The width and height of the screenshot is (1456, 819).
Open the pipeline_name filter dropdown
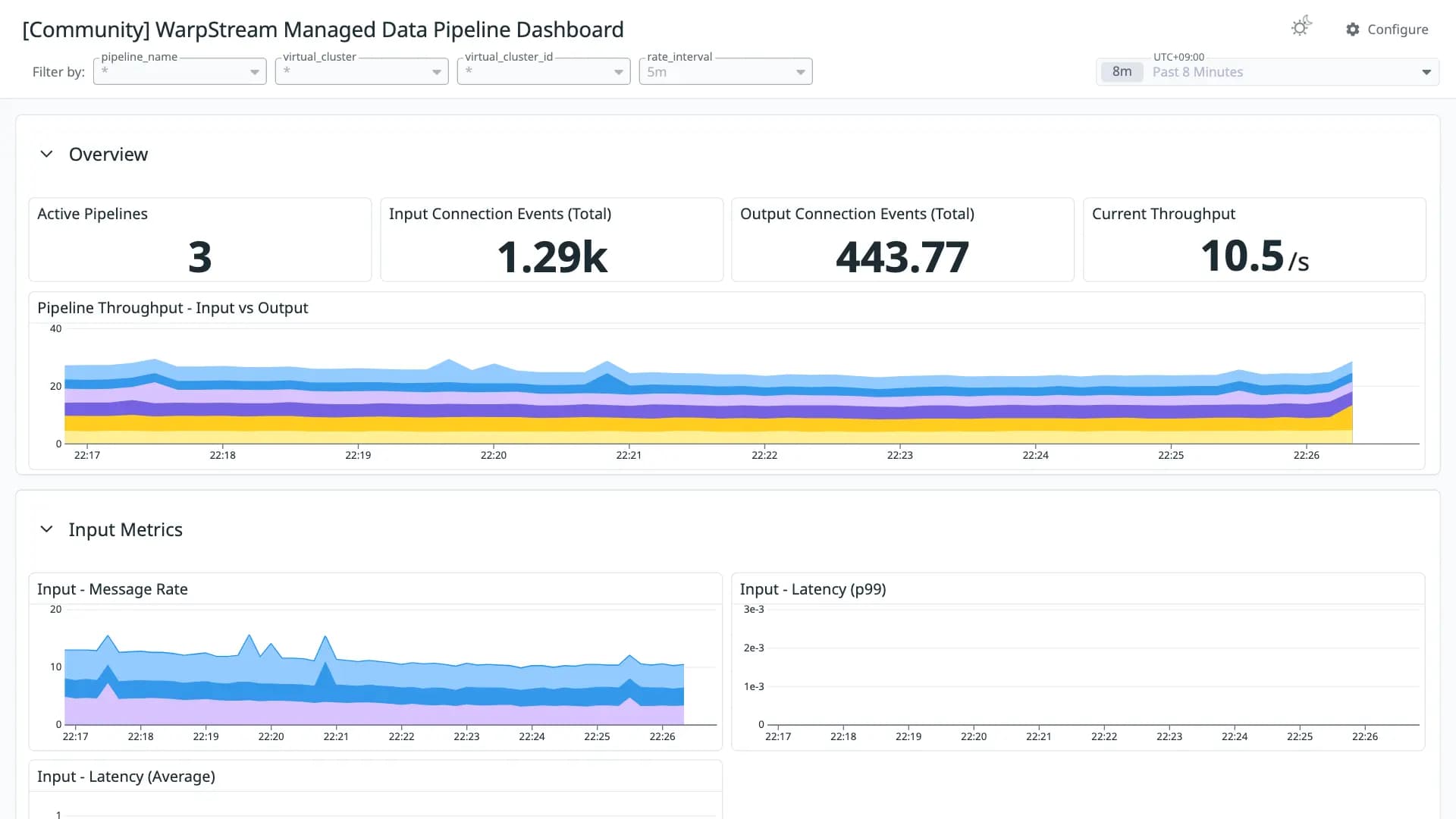coord(180,71)
